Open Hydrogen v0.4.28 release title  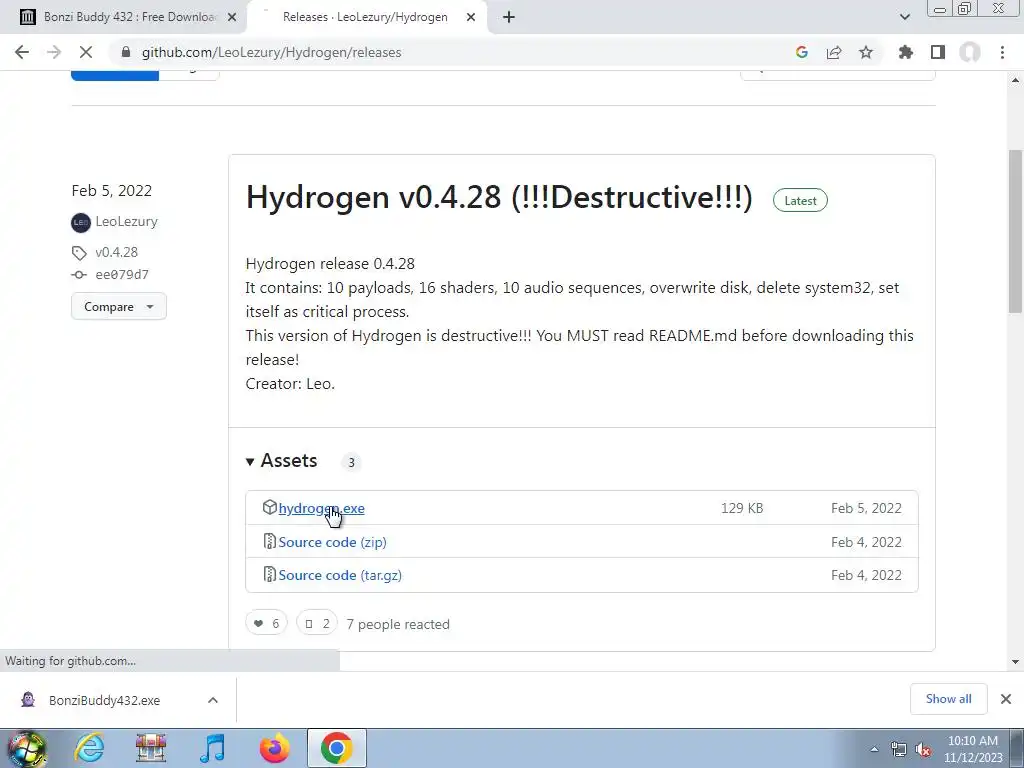click(x=499, y=197)
